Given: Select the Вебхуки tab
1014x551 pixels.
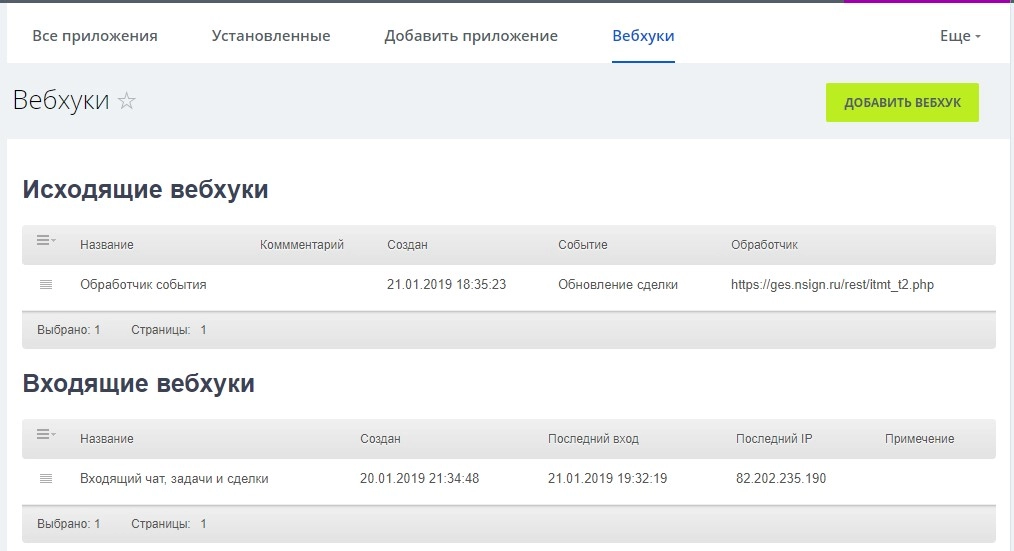Looking at the screenshot, I should tap(643, 36).
